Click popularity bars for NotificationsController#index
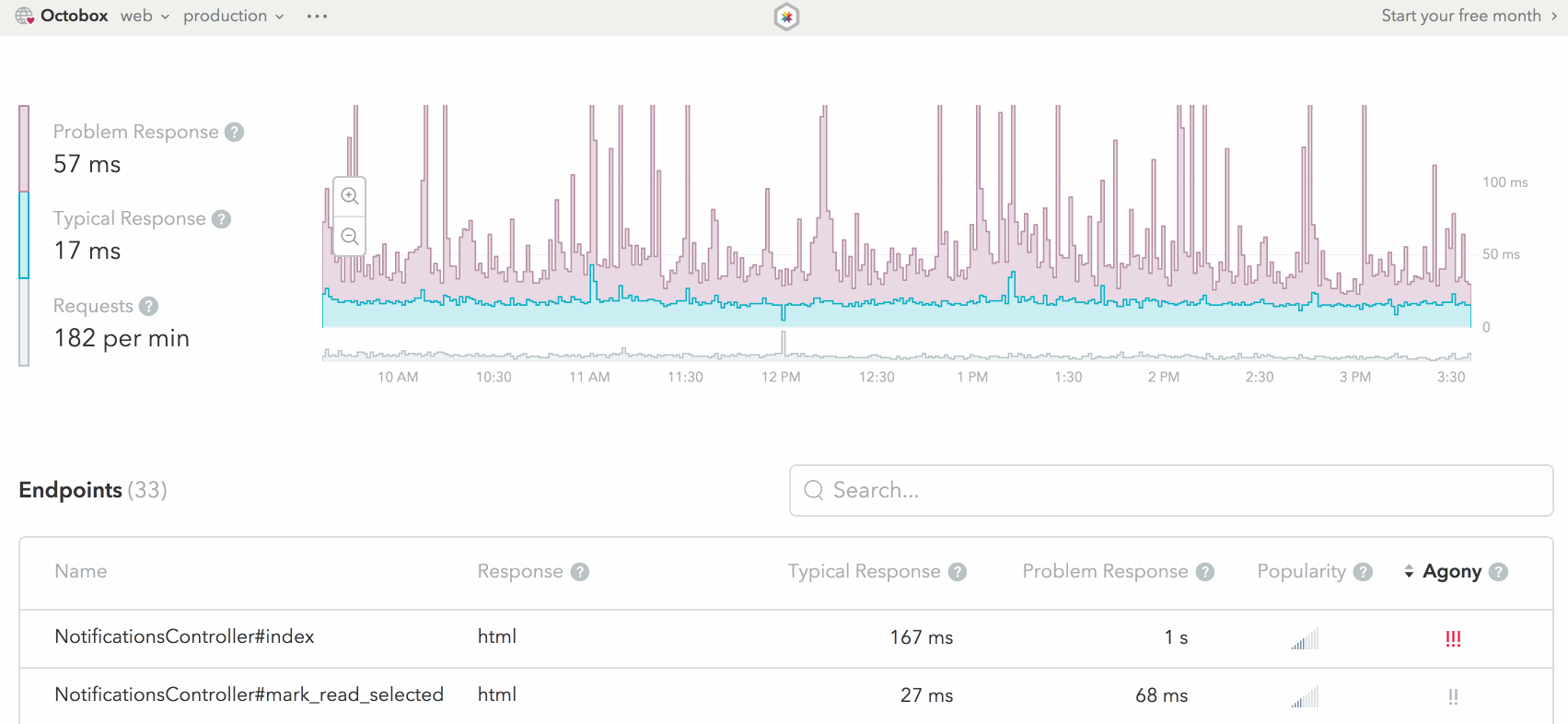 tap(1306, 638)
